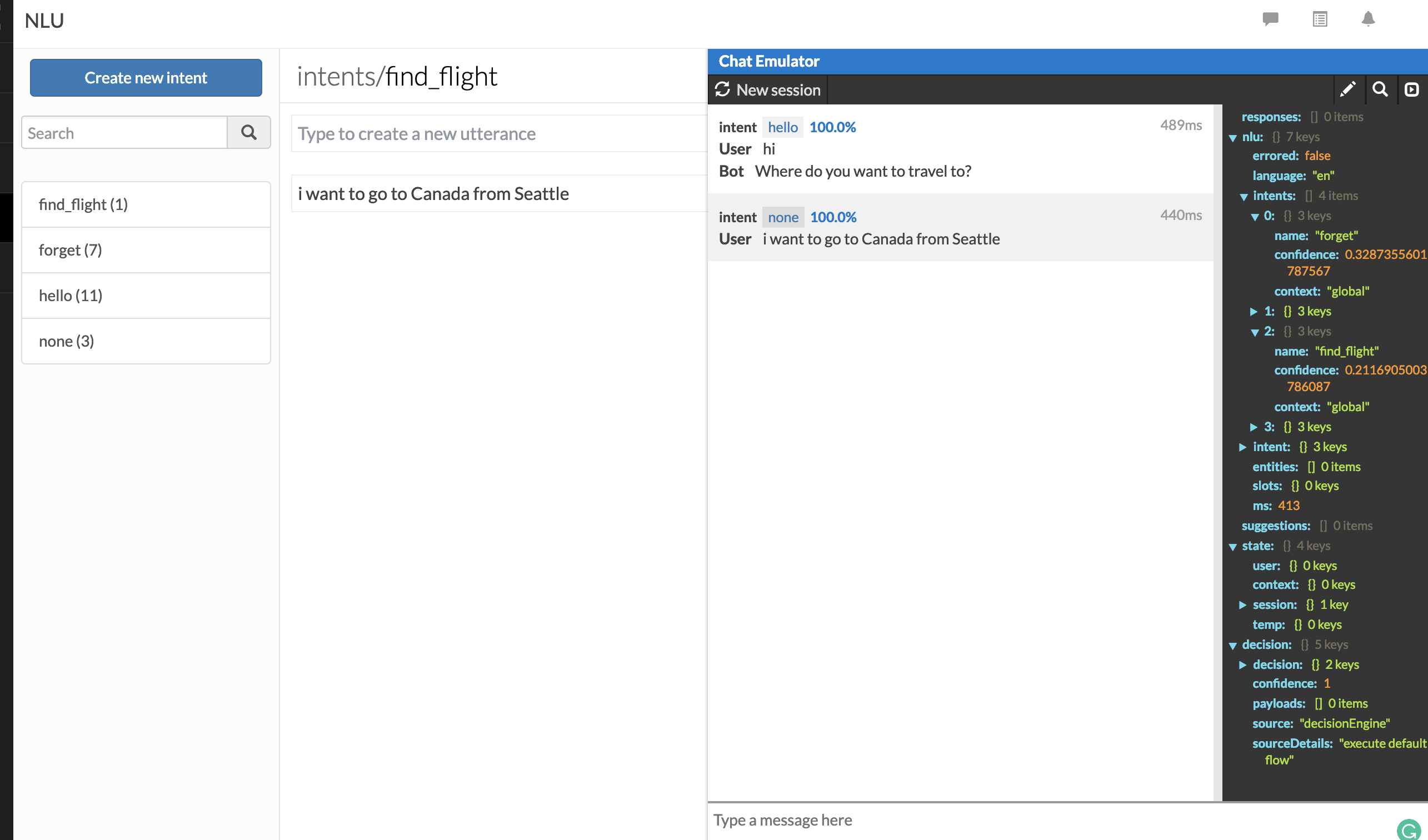Collapse the nlu node in the JSON tree
The width and height of the screenshot is (1428, 840).
1233,137
